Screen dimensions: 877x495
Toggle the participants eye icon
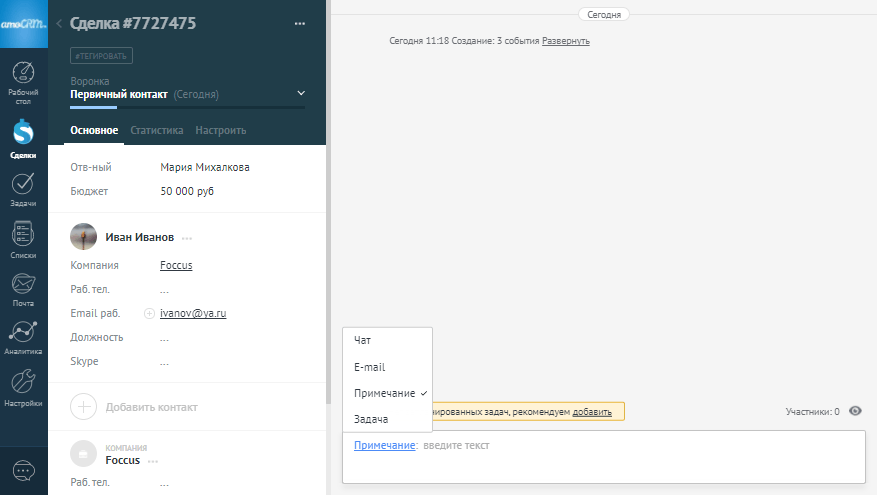[x=855, y=411]
